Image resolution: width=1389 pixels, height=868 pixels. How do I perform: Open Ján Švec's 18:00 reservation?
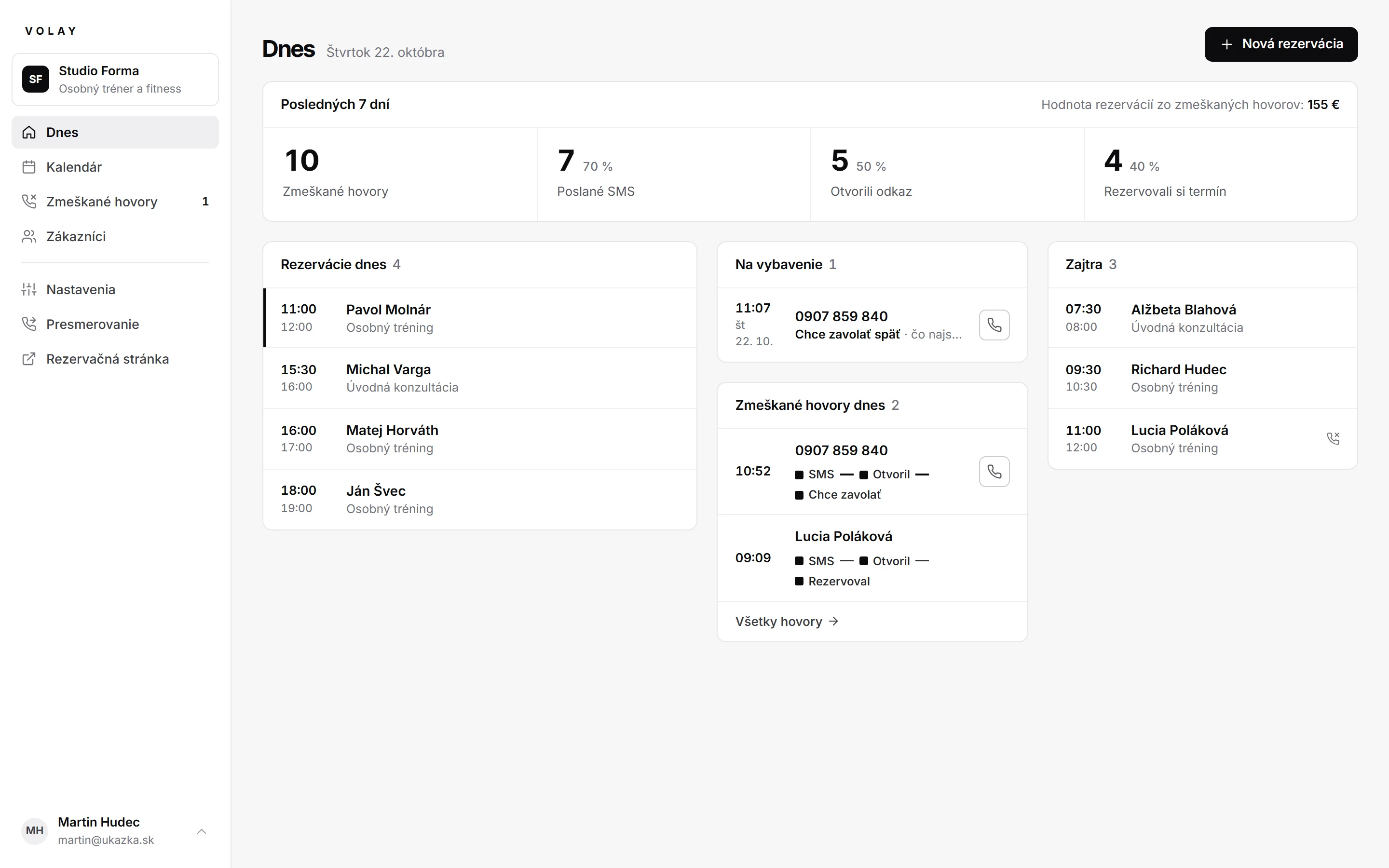[480, 500]
